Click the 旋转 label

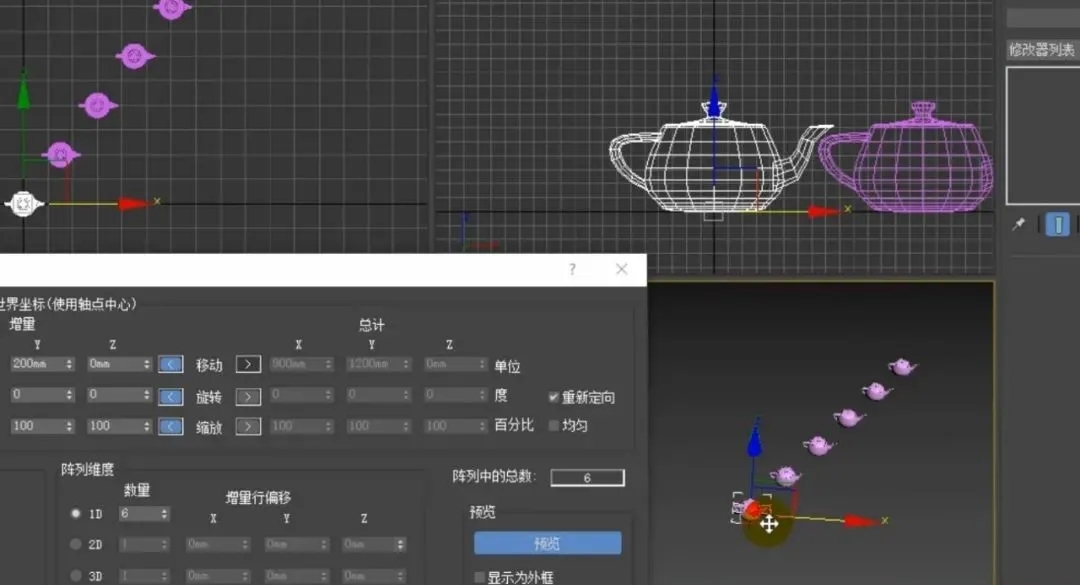209,397
